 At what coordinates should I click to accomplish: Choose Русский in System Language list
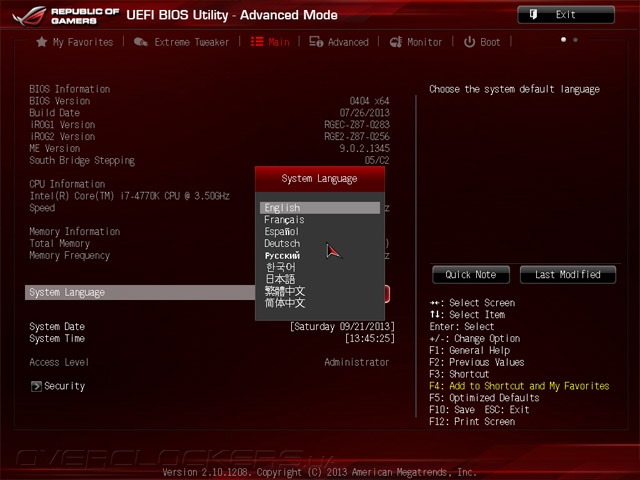click(320, 256)
